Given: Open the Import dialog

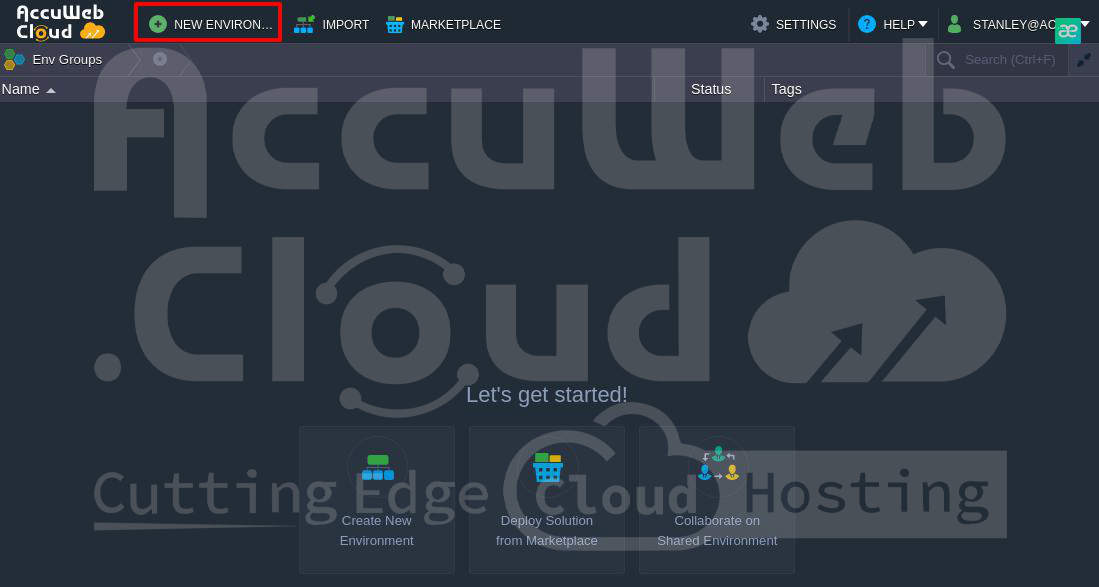Looking at the screenshot, I should [331, 24].
